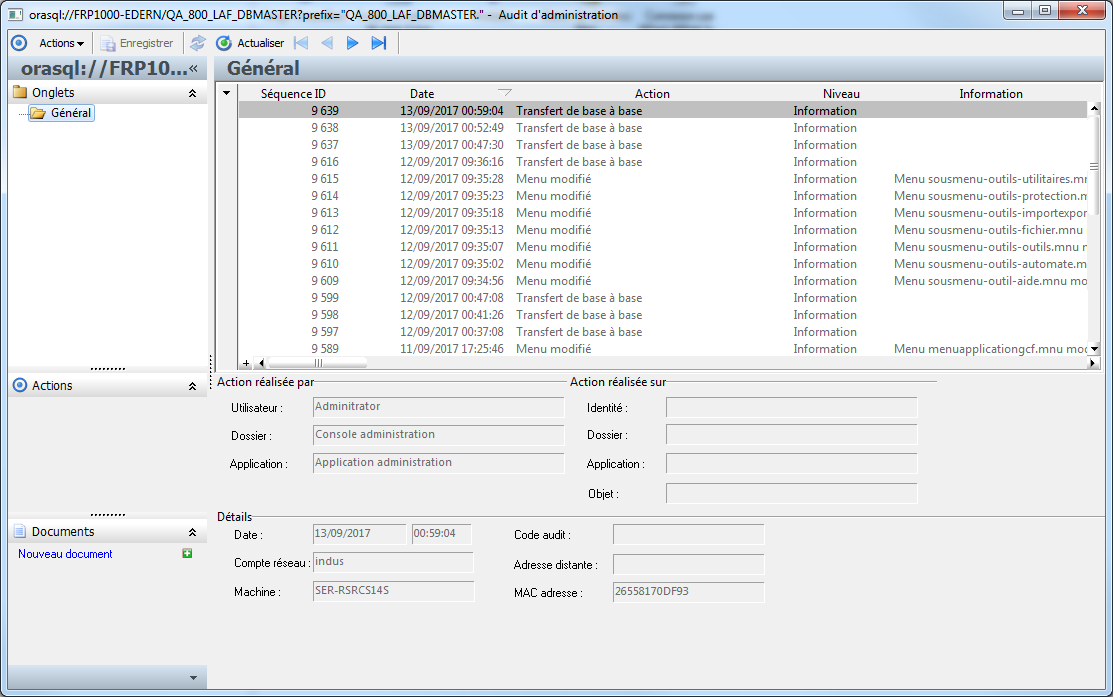Select row mentioning sousmenu-outils-protection

coord(663,196)
